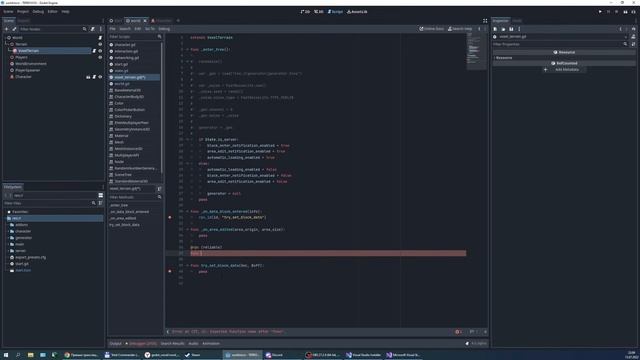The image size is (640, 360).
Task: Click the Search Help button
Action: point(460,29)
